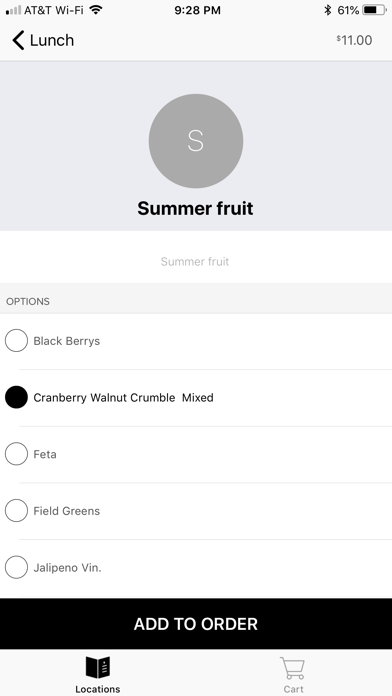Select the Field Greens option
The image size is (392, 696).
pos(196,511)
